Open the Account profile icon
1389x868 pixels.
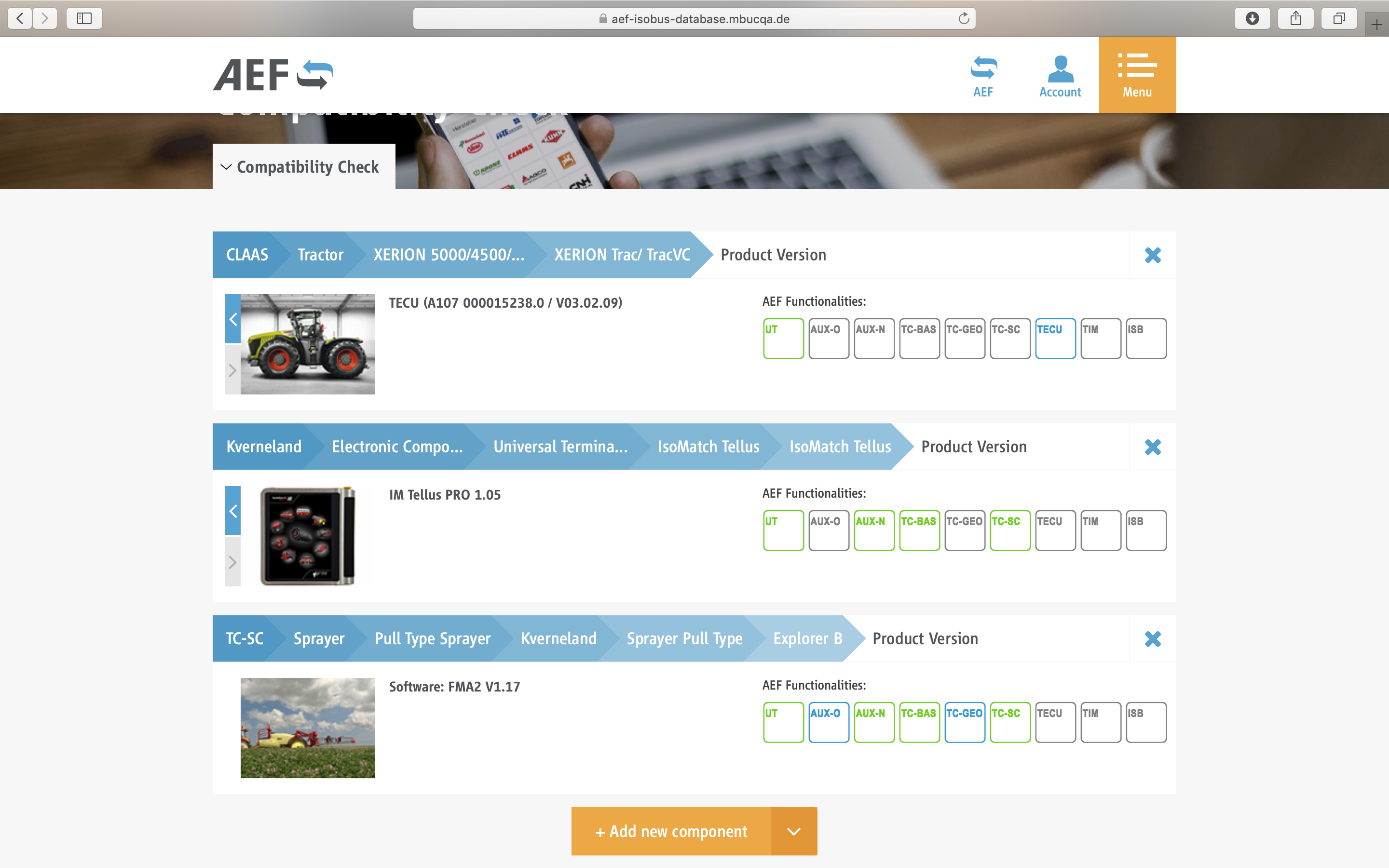(x=1060, y=75)
